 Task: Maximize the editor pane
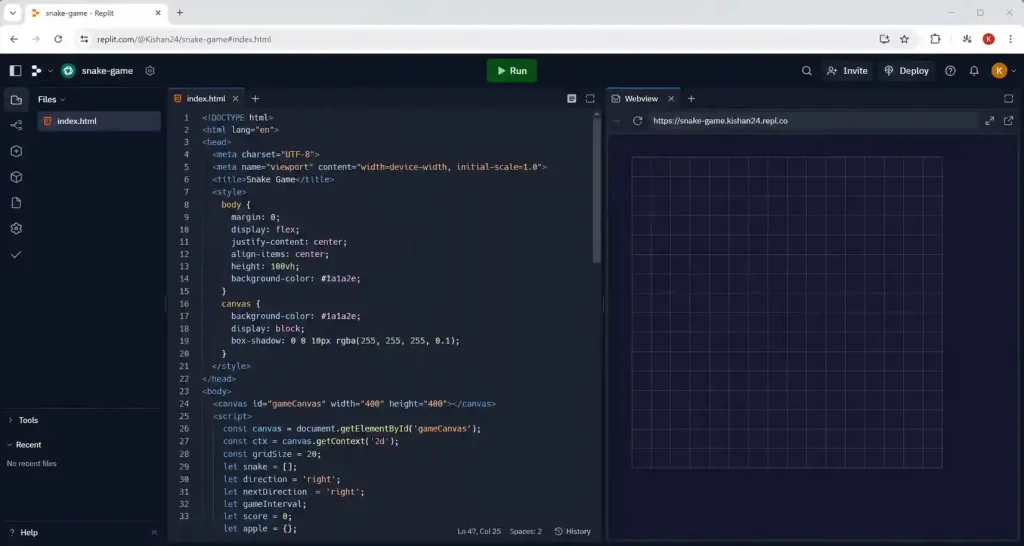tap(590, 99)
